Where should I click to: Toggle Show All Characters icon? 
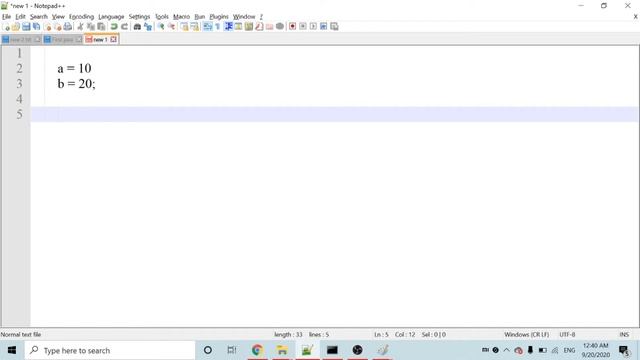[x=218, y=27]
